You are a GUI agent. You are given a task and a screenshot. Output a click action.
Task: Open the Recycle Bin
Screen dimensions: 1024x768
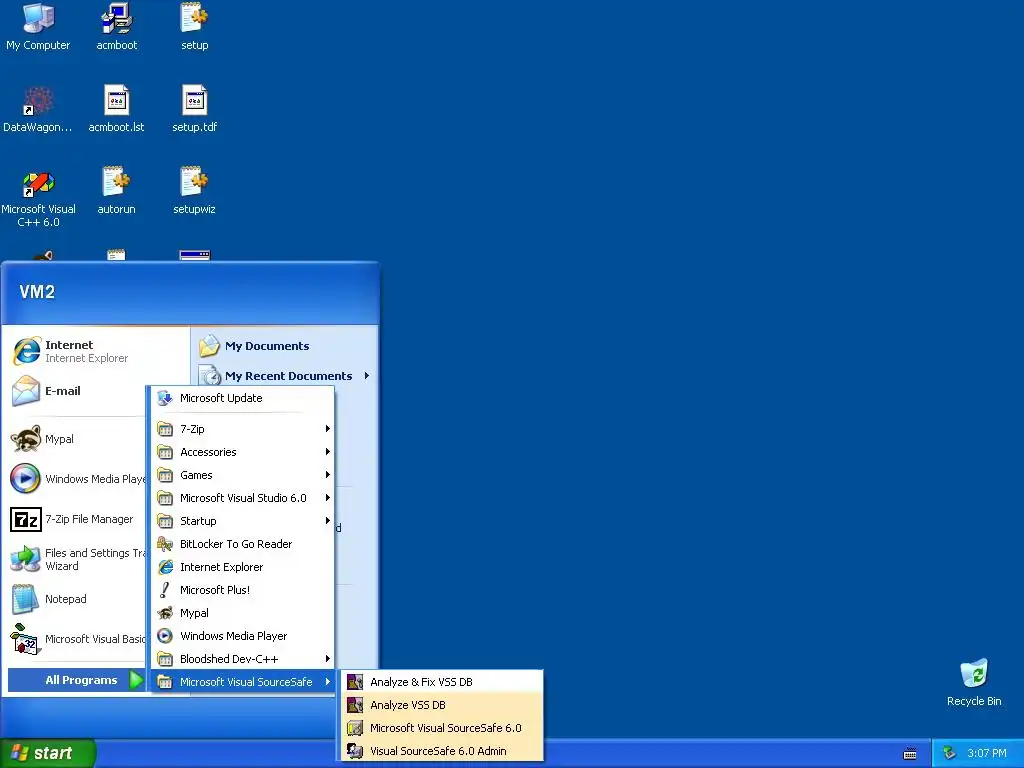pos(974,682)
